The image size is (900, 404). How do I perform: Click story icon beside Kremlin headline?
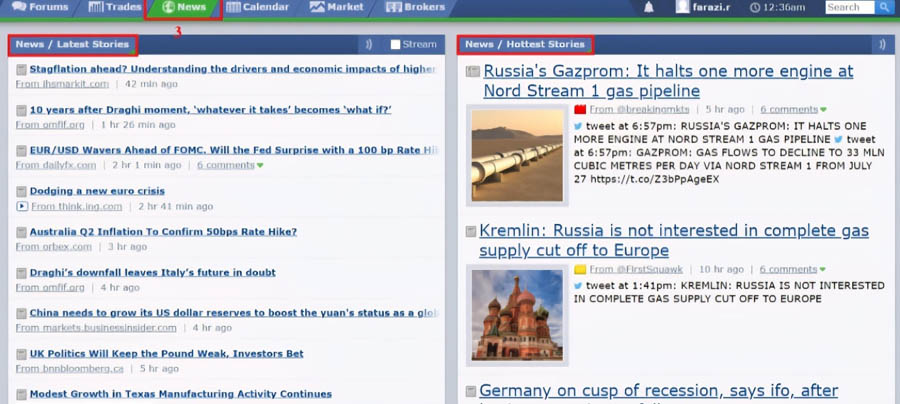coord(471,231)
